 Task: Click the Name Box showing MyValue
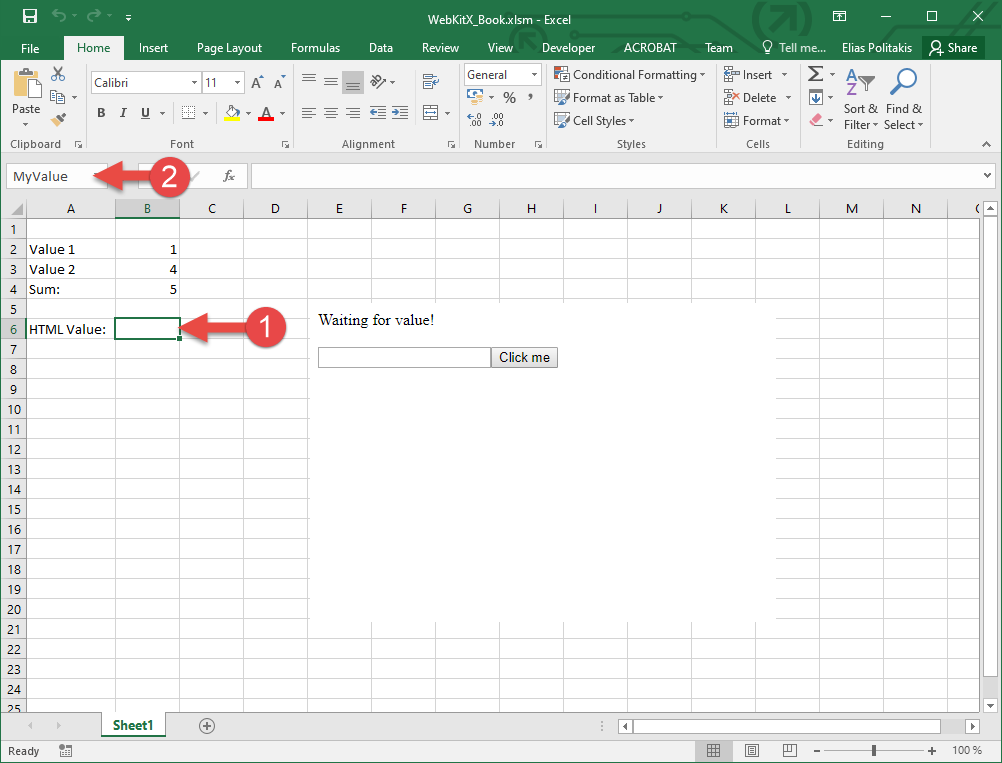pyautogui.click(x=57, y=176)
